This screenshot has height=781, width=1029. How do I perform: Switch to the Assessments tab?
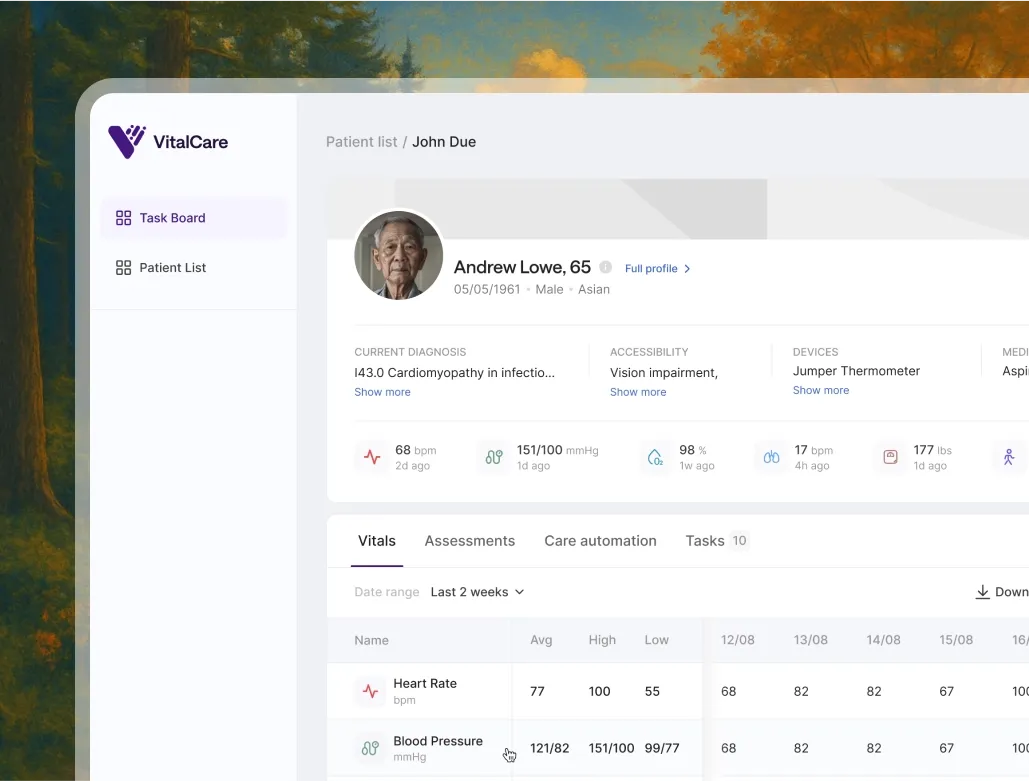coord(470,541)
